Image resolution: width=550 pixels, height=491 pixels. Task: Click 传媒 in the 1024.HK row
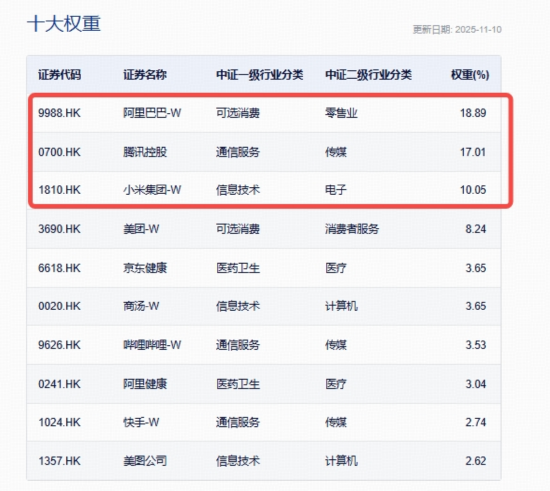[x=336, y=422]
